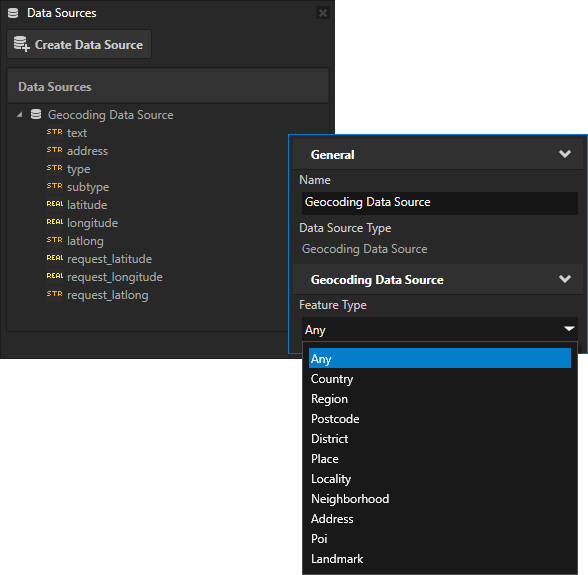Select the latlong string field

pyautogui.click(x=85, y=241)
